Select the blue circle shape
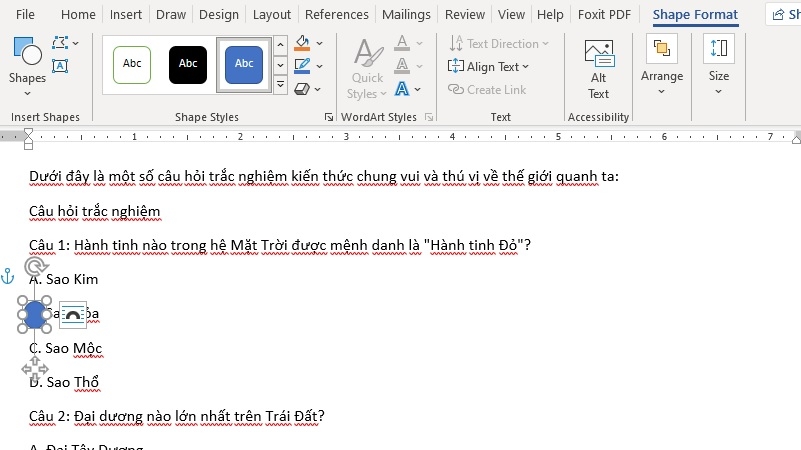This screenshot has width=801, height=450. (34, 314)
